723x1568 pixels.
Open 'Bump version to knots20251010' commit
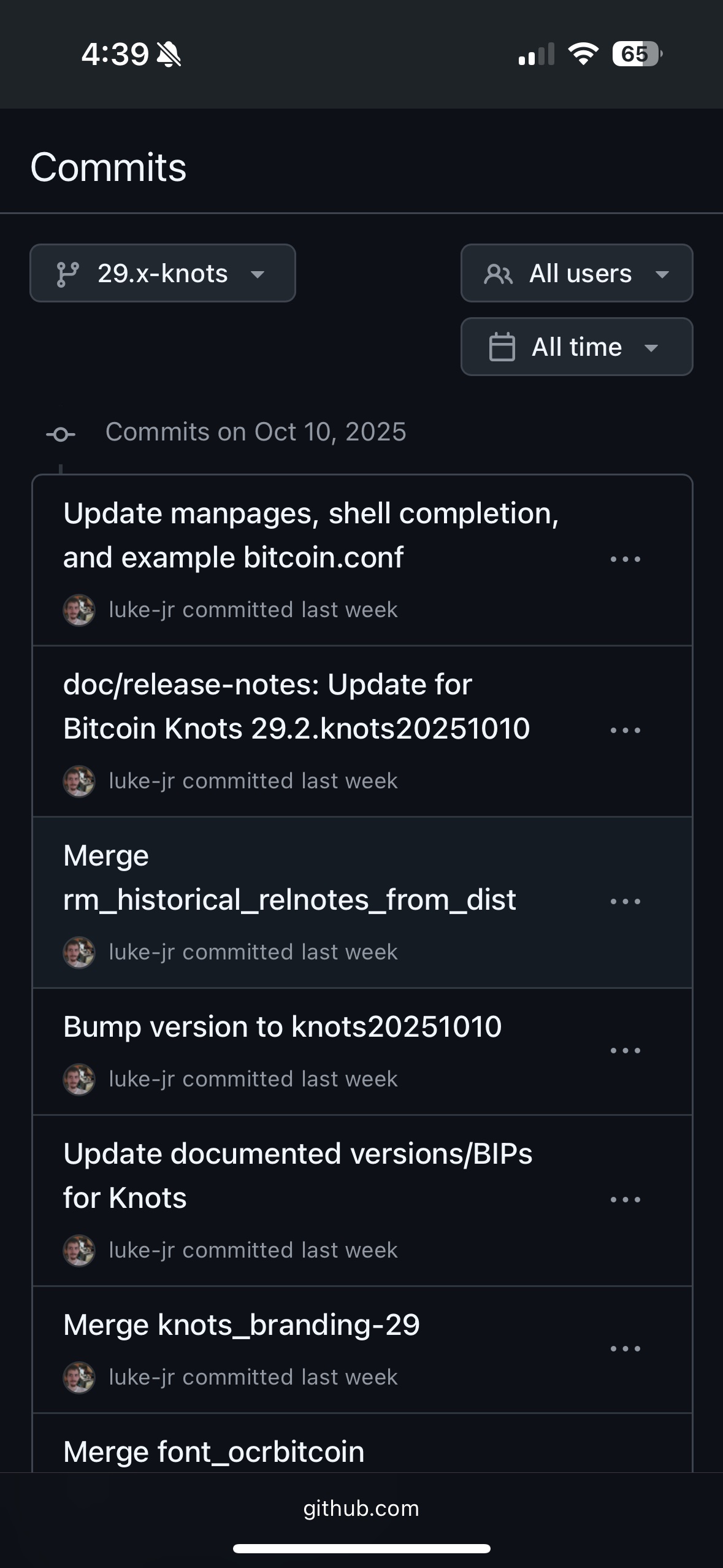click(x=282, y=1027)
